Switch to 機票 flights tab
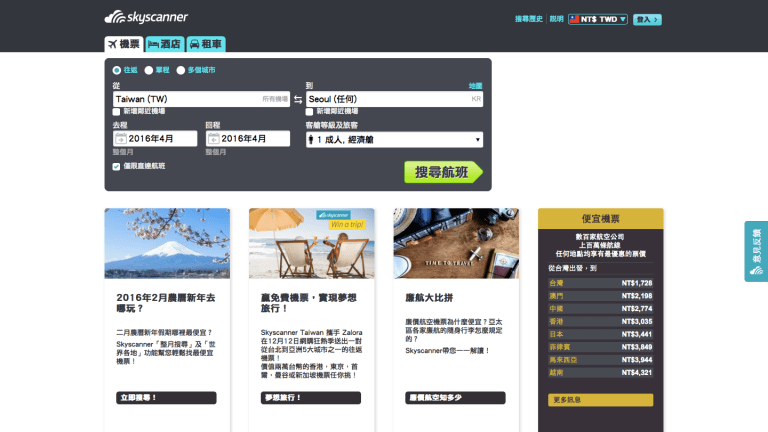Viewport: 768px width, 432px height. coord(124,44)
